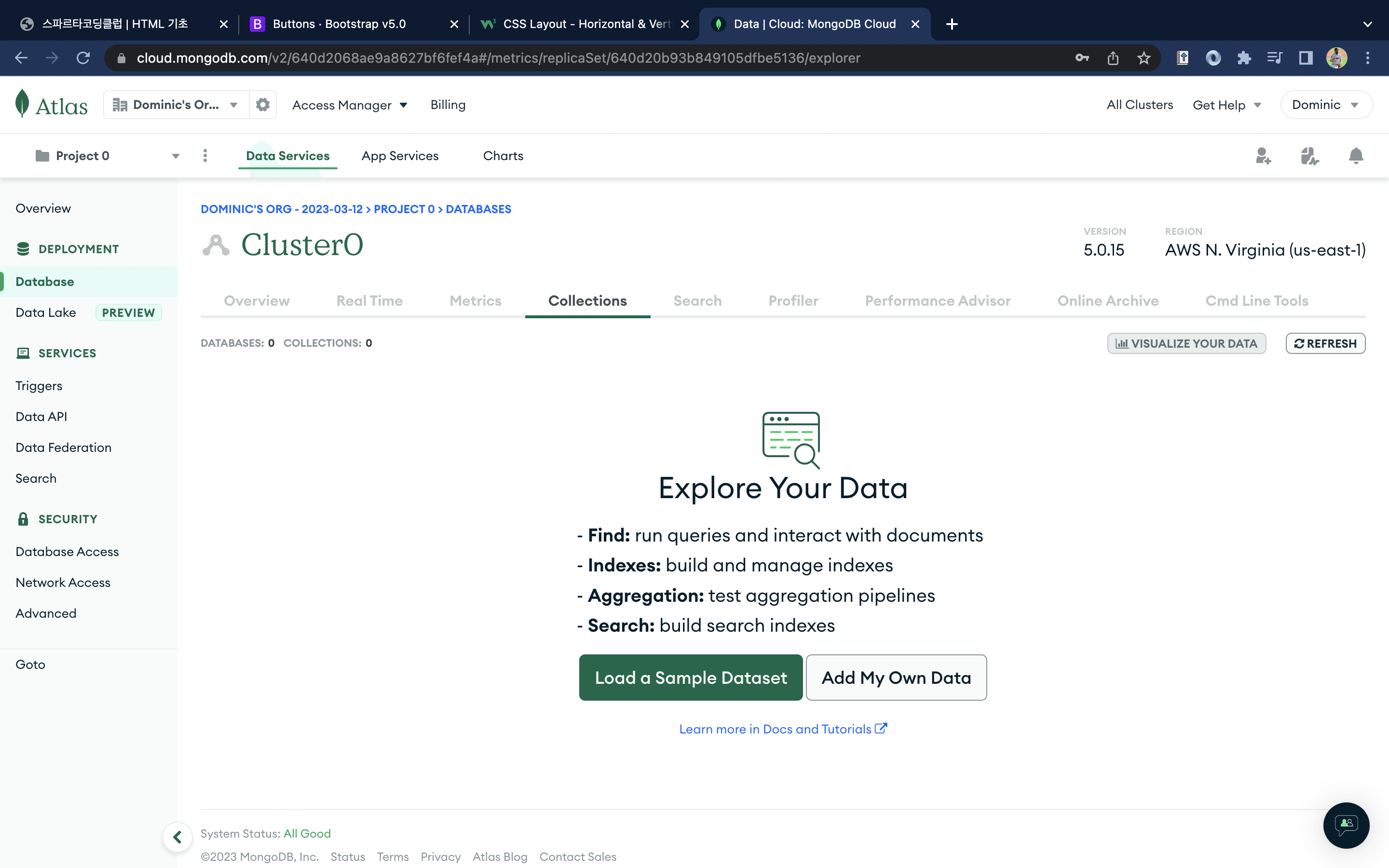Image resolution: width=1389 pixels, height=868 pixels.
Task: Expand the tab search chevron
Action: [1368, 24]
